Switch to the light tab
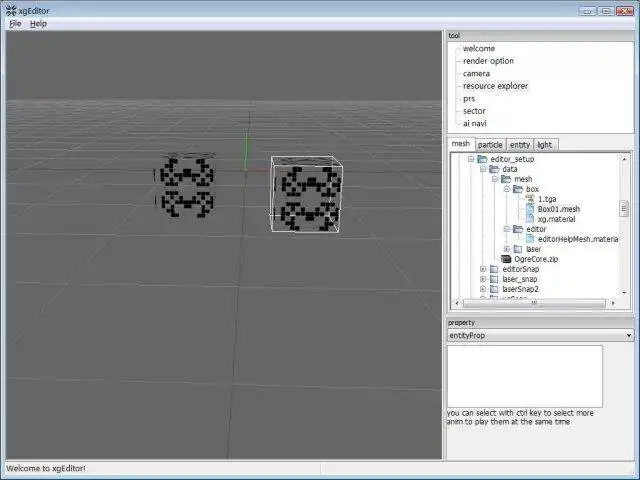This screenshot has width=640, height=480. click(545, 145)
